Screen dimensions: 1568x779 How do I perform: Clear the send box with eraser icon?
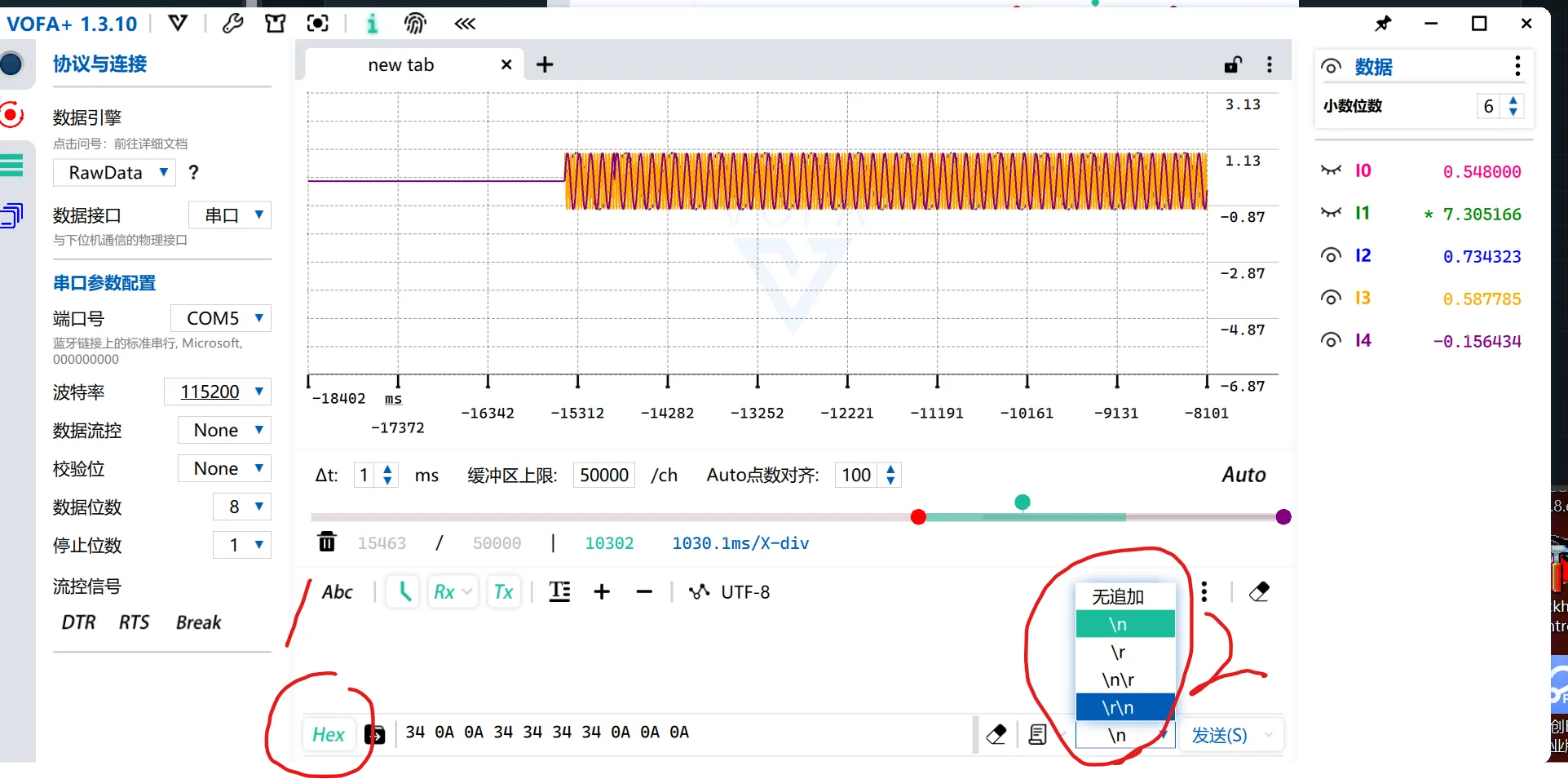coord(996,734)
